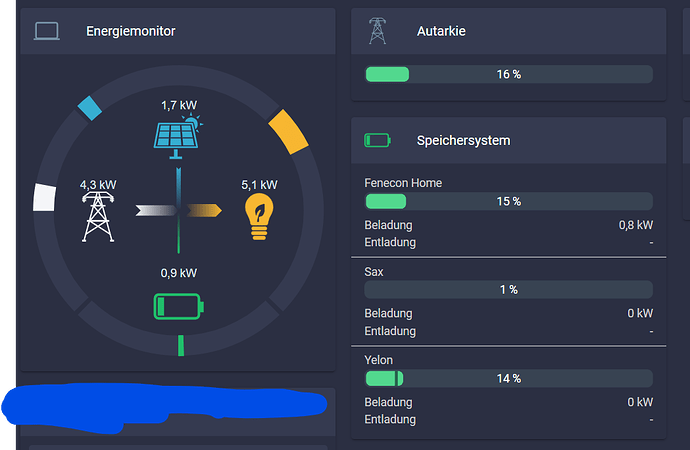This screenshot has width=690, height=450.
Task: Click the Sax 1 % charge bar
Action: [x=508, y=289]
